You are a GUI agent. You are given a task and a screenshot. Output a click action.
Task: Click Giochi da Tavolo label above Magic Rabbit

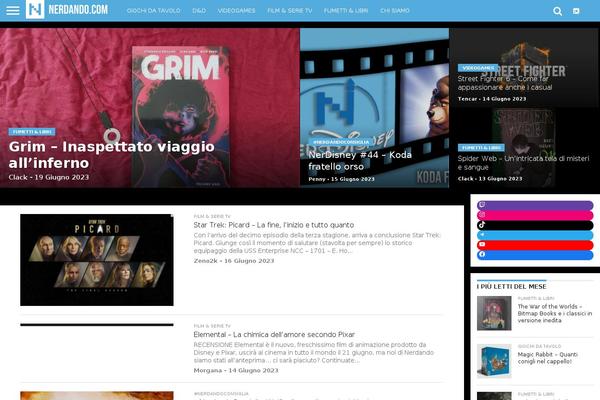coord(539,346)
